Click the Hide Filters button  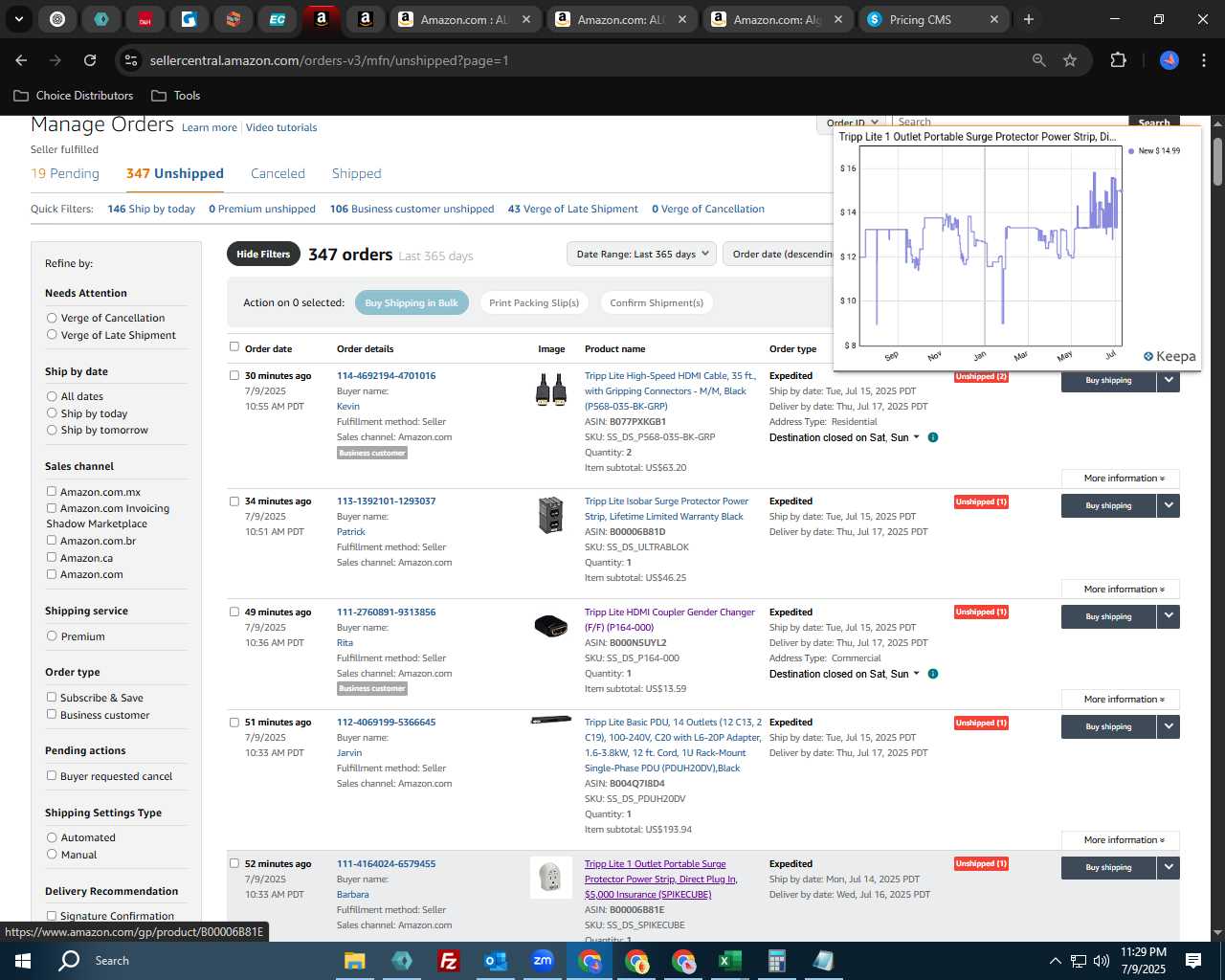(x=263, y=254)
